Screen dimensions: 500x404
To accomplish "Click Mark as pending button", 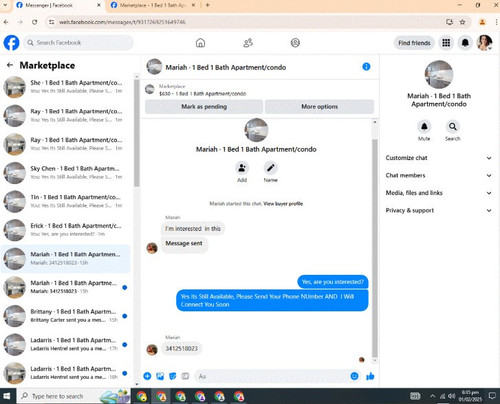I will pyautogui.click(x=204, y=107).
